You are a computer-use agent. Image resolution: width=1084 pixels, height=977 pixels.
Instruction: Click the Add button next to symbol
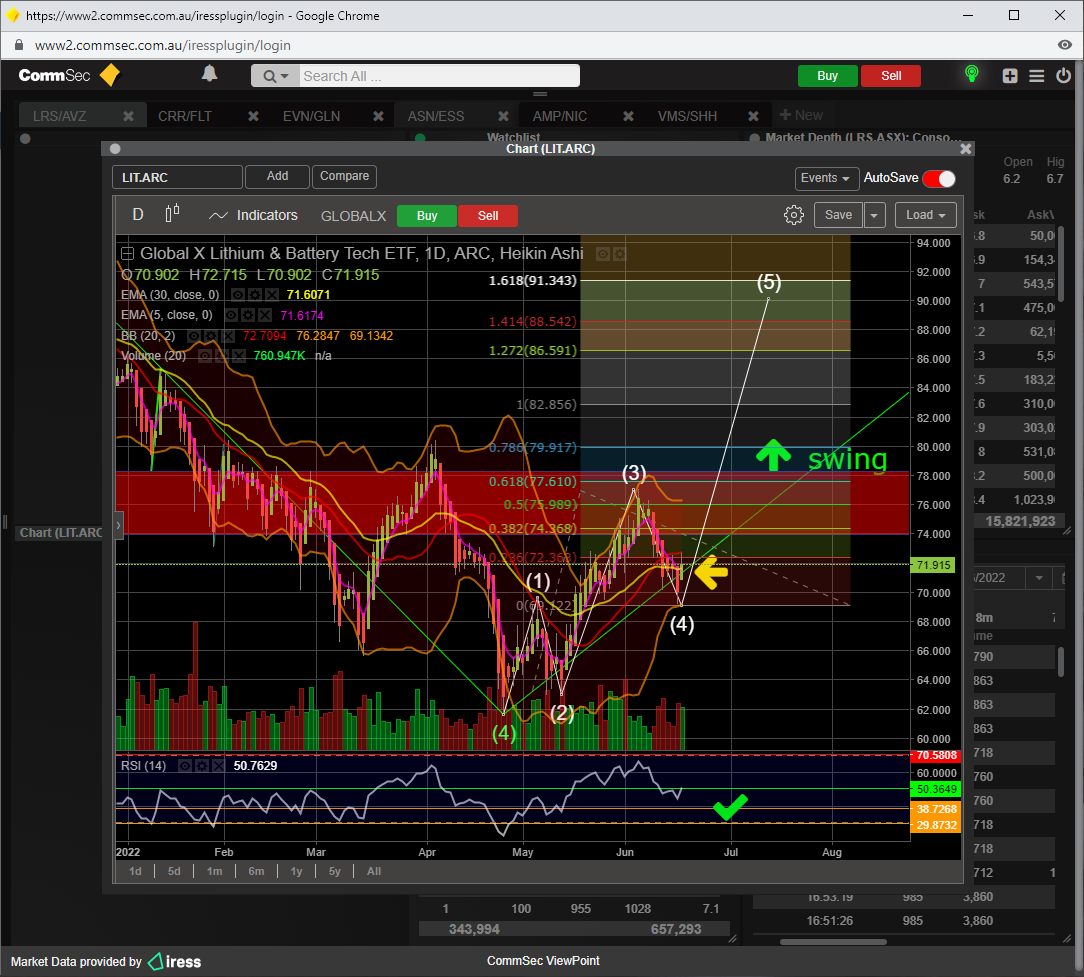pos(277,176)
